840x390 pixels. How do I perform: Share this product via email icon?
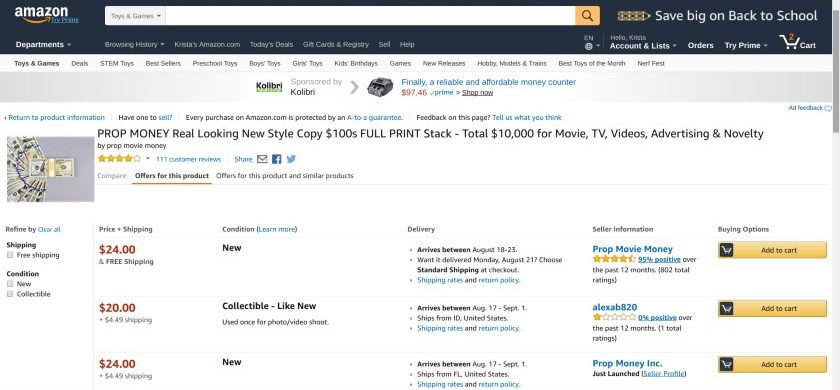pyautogui.click(x=262, y=159)
